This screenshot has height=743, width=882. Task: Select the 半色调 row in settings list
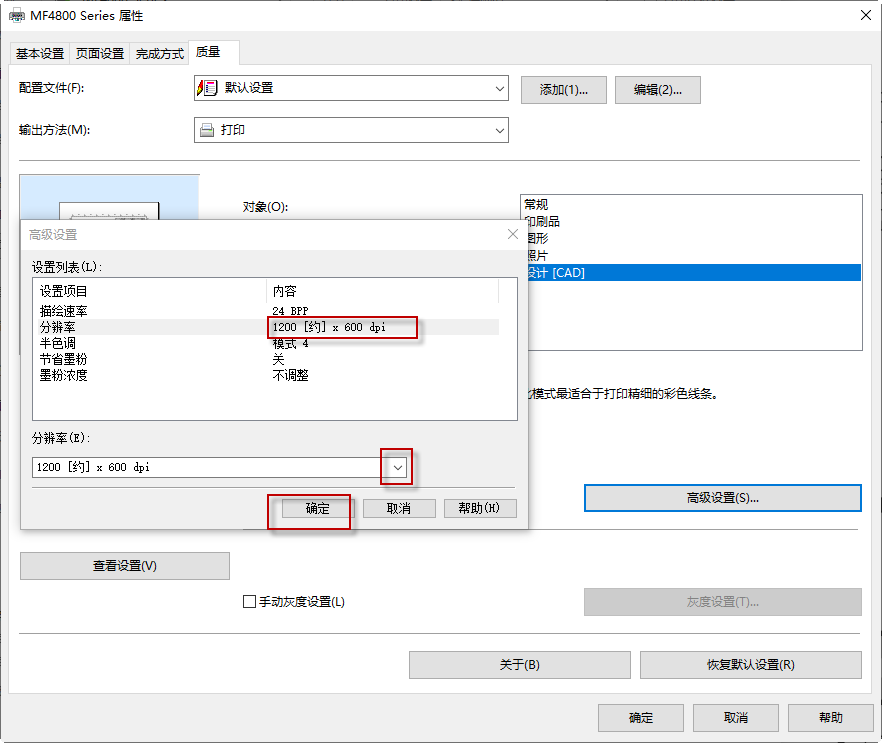(x=268, y=343)
